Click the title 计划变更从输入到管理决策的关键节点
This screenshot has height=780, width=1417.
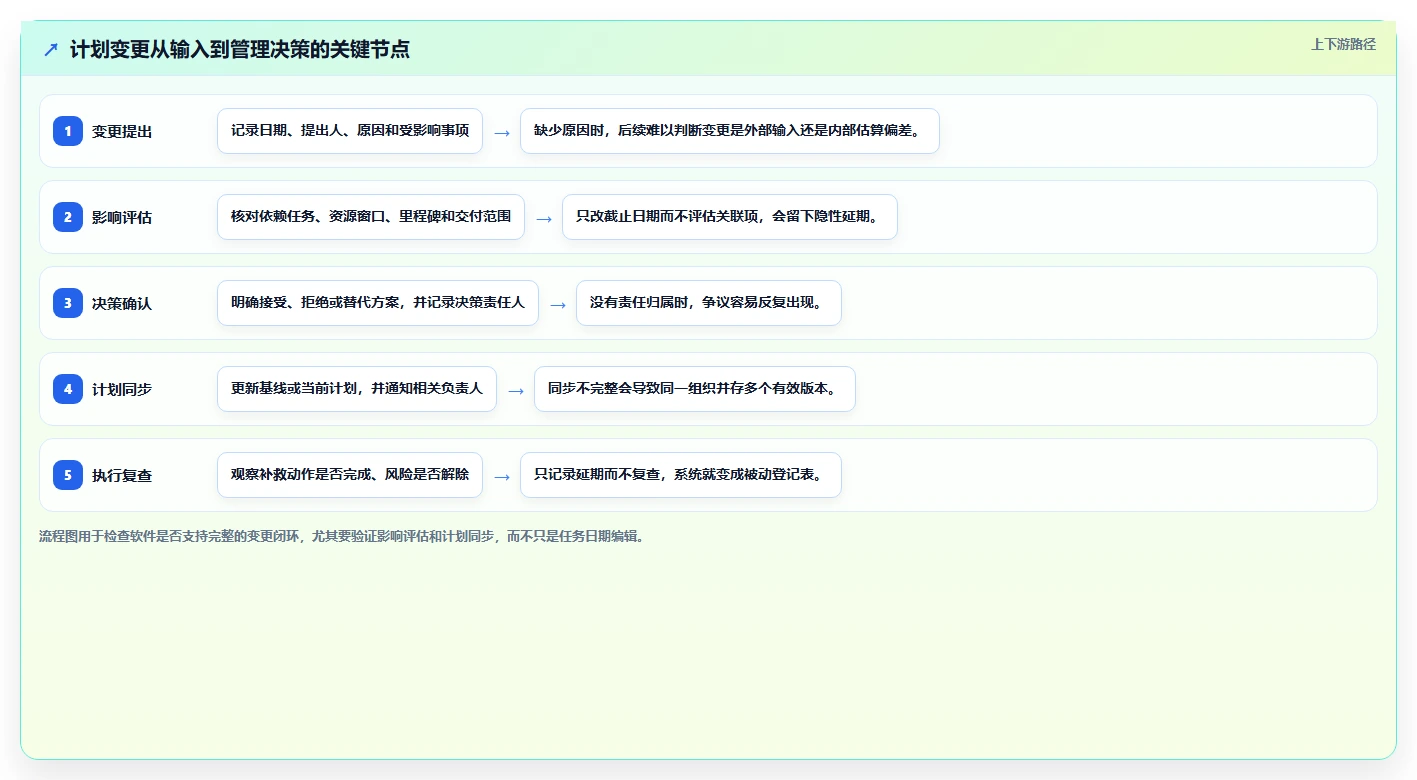240,49
